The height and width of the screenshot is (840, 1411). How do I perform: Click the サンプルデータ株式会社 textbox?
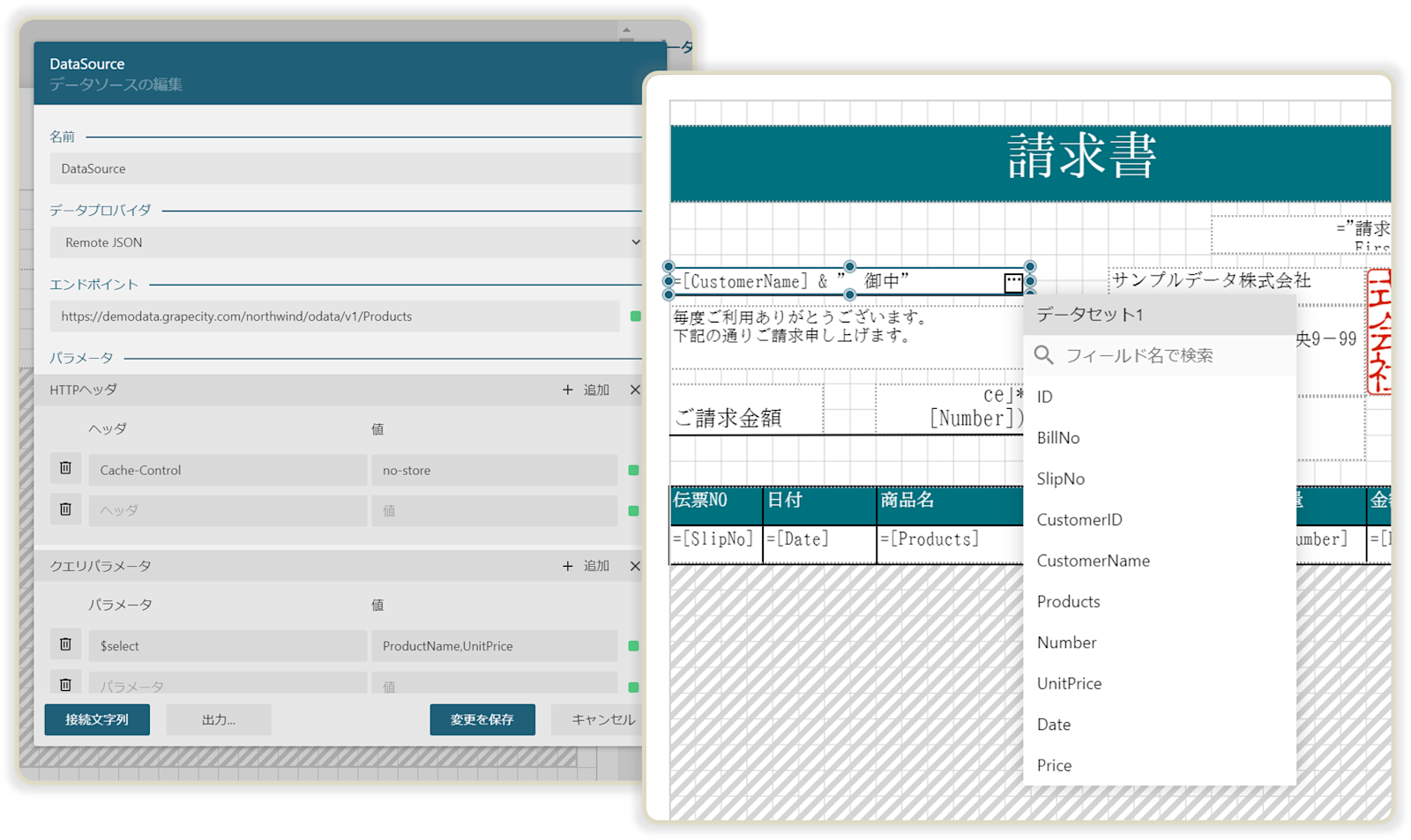click(x=1236, y=281)
